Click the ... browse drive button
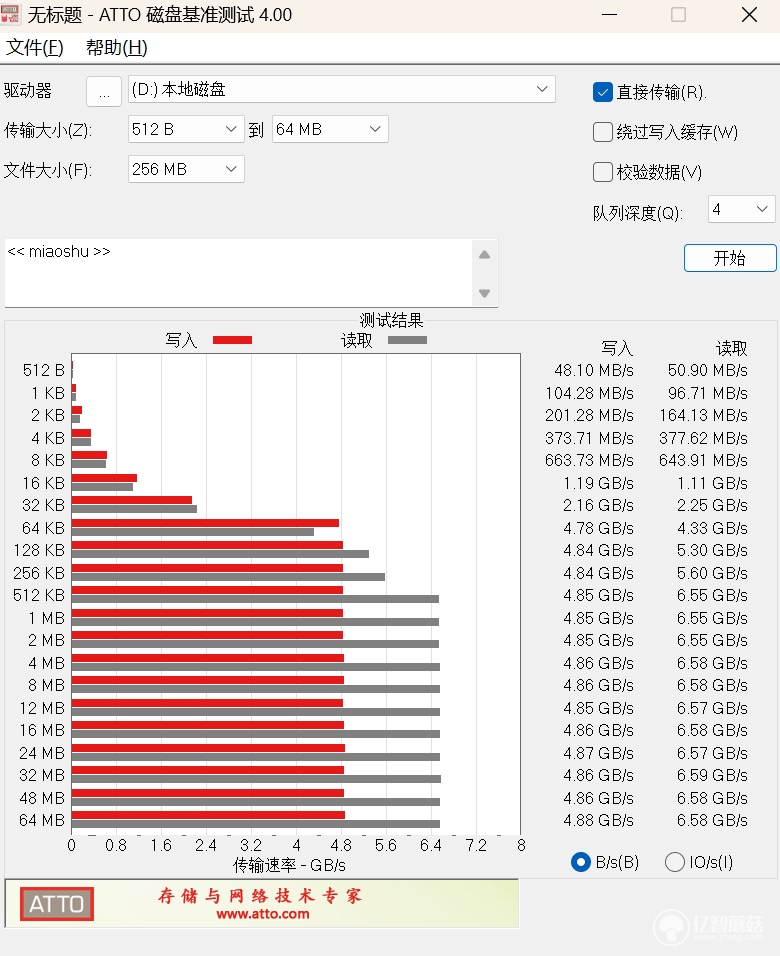 coord(104,91)
